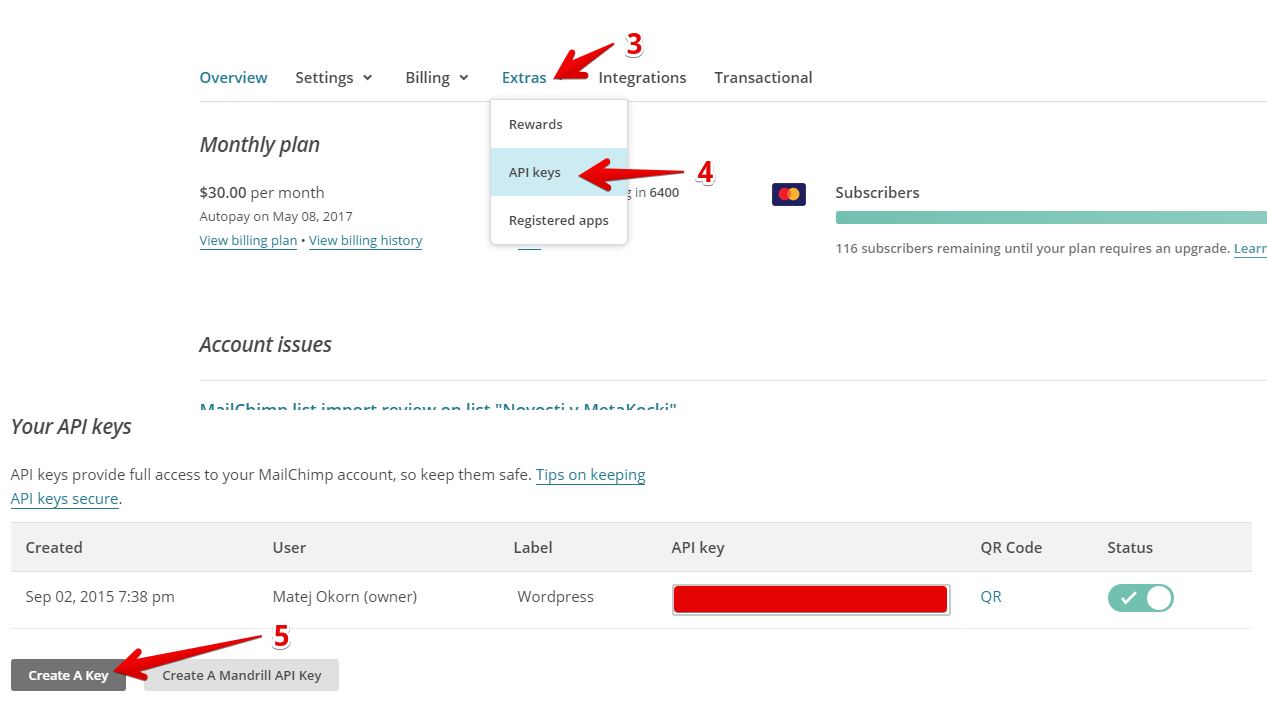
Task: Click the subscribers progress bar
Action: (x=1051, y=217)
